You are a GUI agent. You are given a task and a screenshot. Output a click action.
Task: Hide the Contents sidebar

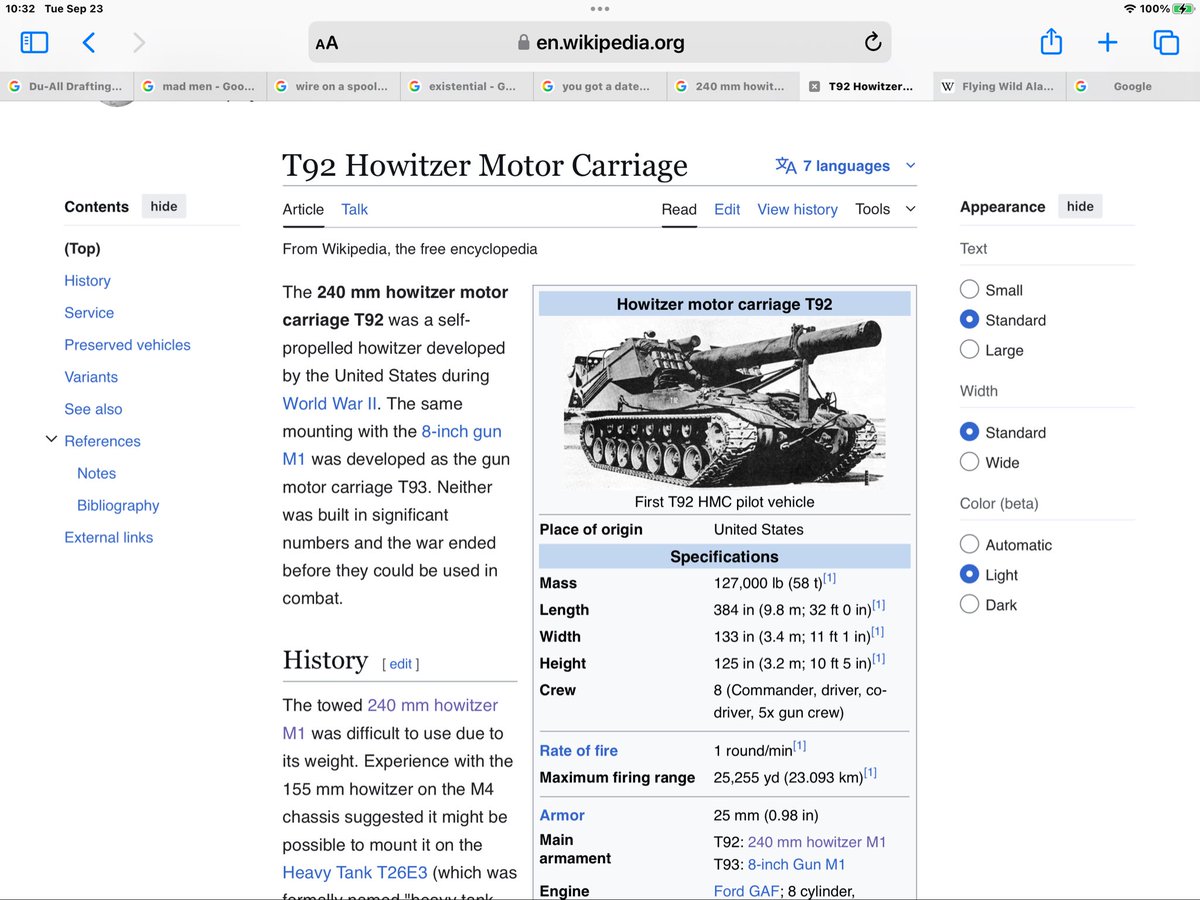click(x=164, y=207)
